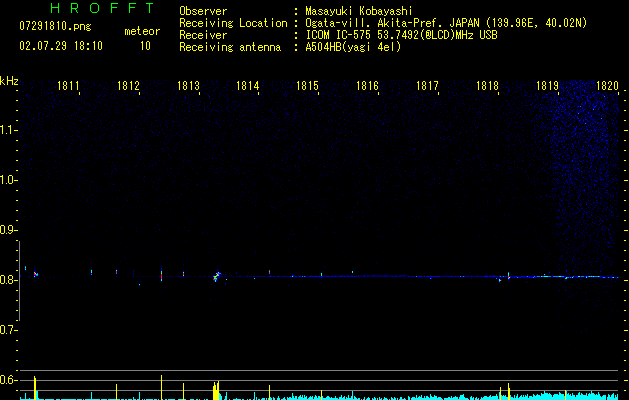629x400 pixels.
Task: Click the 1820 time axis label
Action: coord(607,85)
